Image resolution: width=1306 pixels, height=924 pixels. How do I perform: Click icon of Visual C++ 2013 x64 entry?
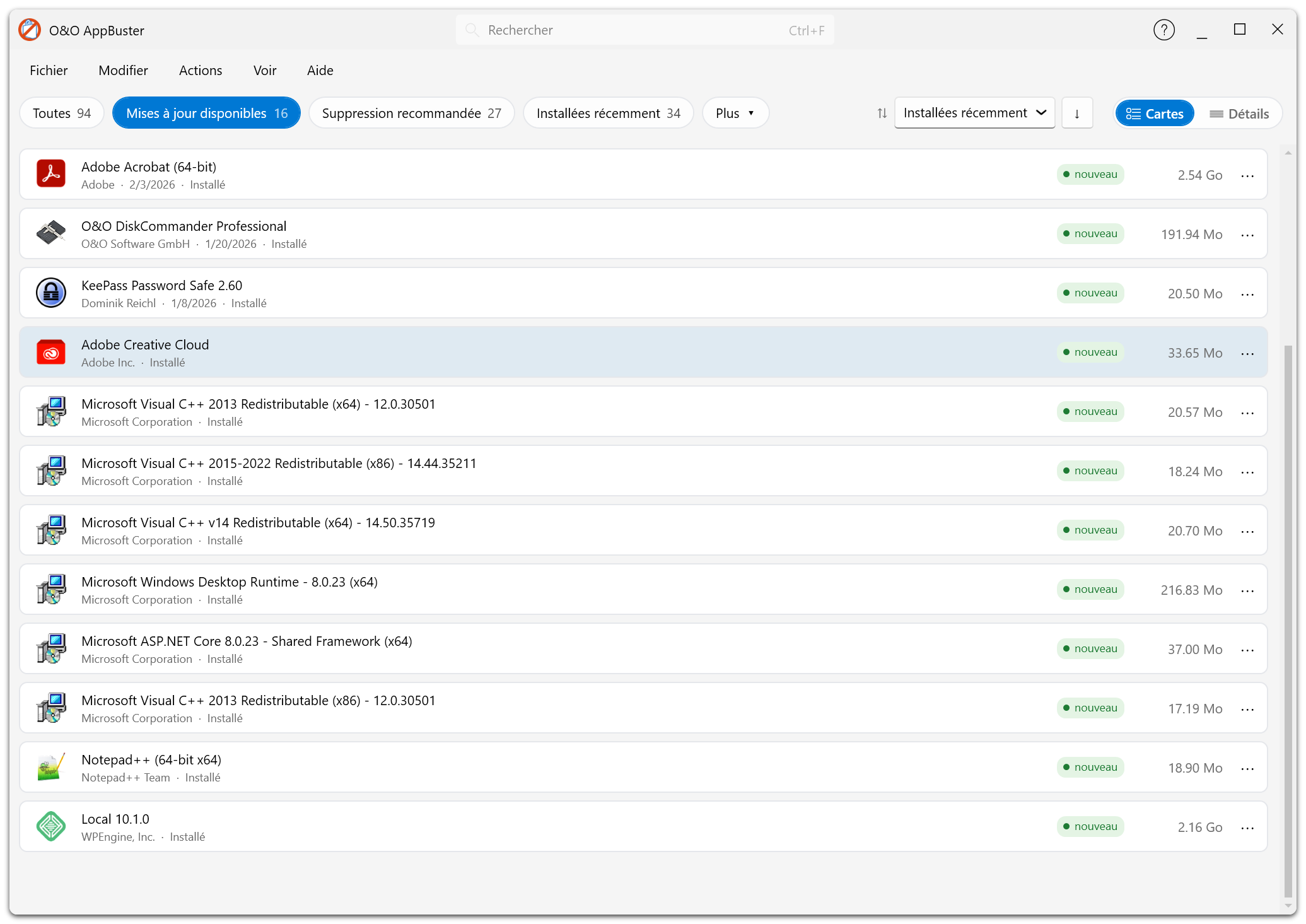click(51, 411)
